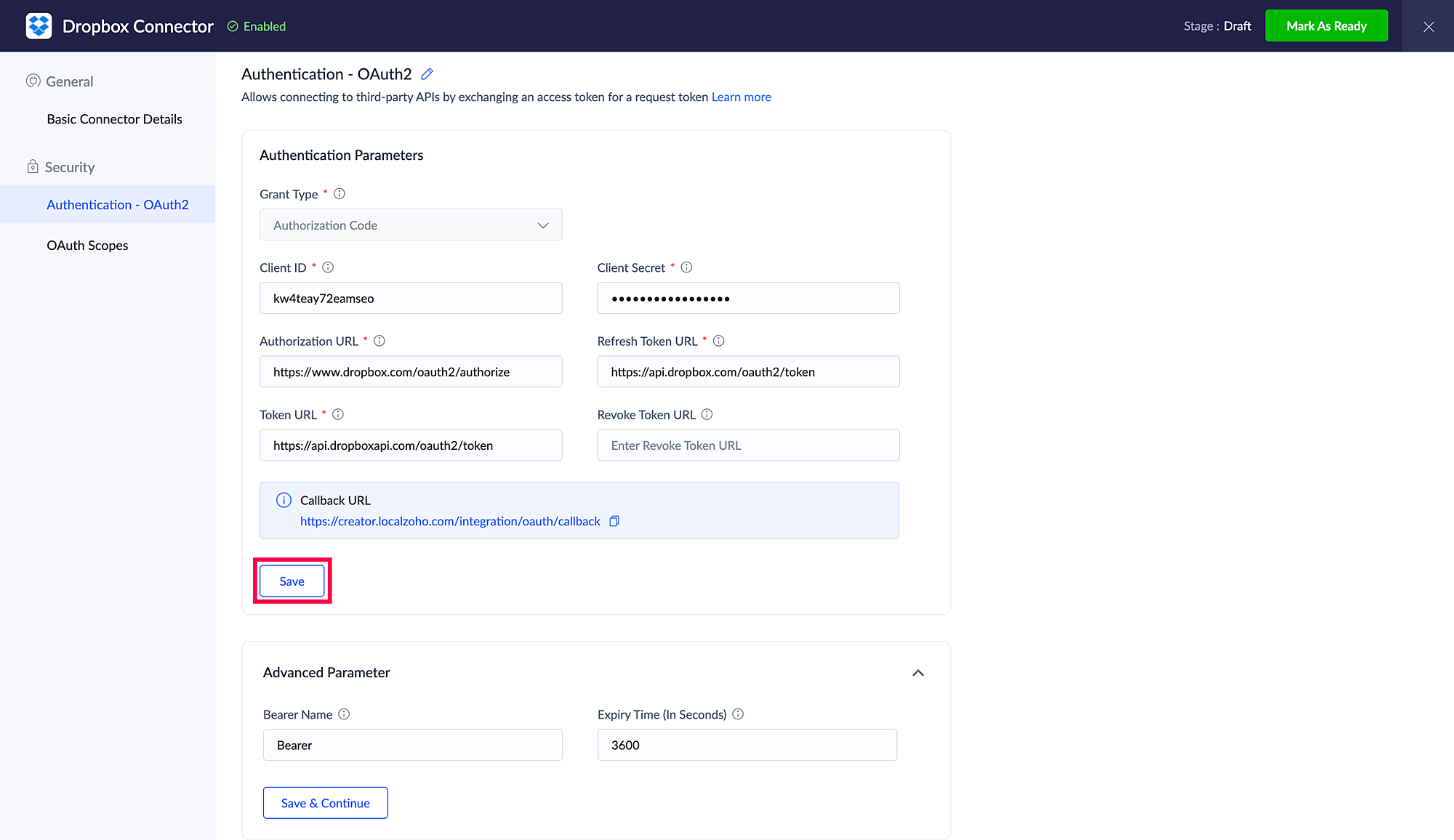Switch to the OAuth Scopes section
1454x840 pixels.
pyautogui.click(x=87, y=246)
